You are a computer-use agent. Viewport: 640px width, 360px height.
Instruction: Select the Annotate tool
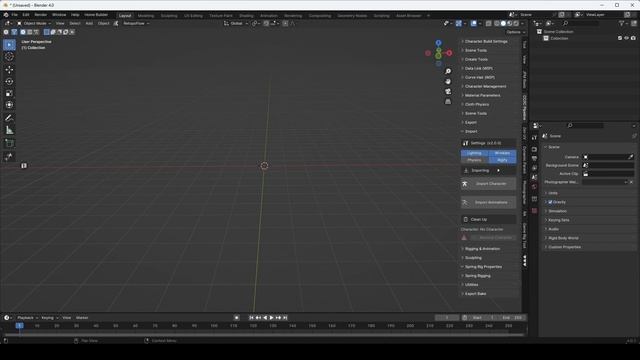[9, 118]
